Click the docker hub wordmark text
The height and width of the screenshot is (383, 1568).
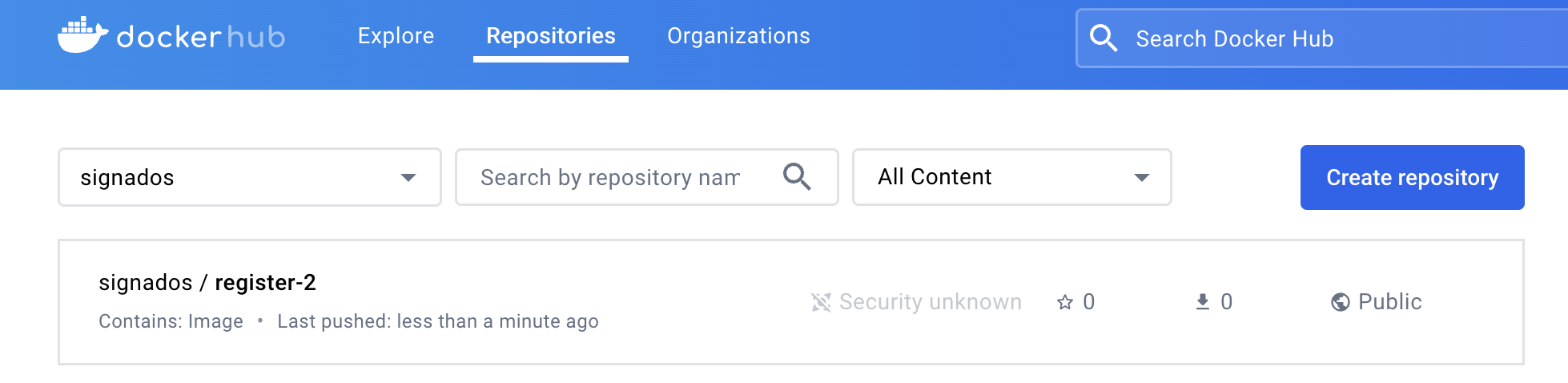[x=201, y=37]
